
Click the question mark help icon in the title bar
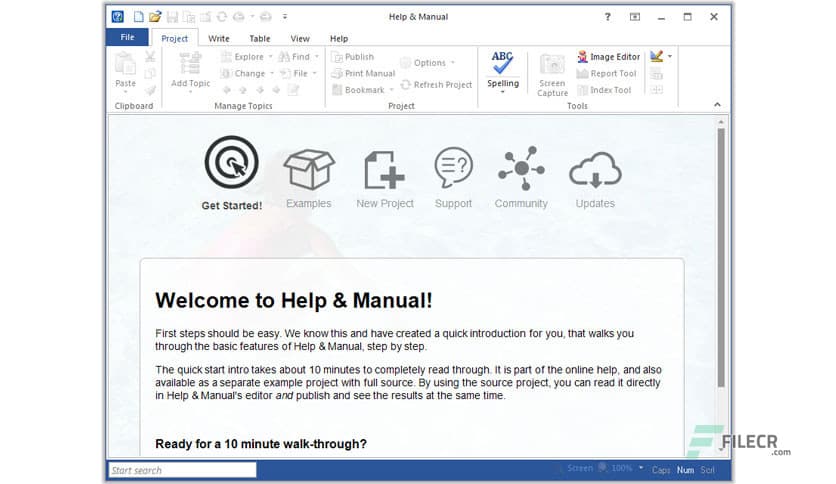click(607, 17)
